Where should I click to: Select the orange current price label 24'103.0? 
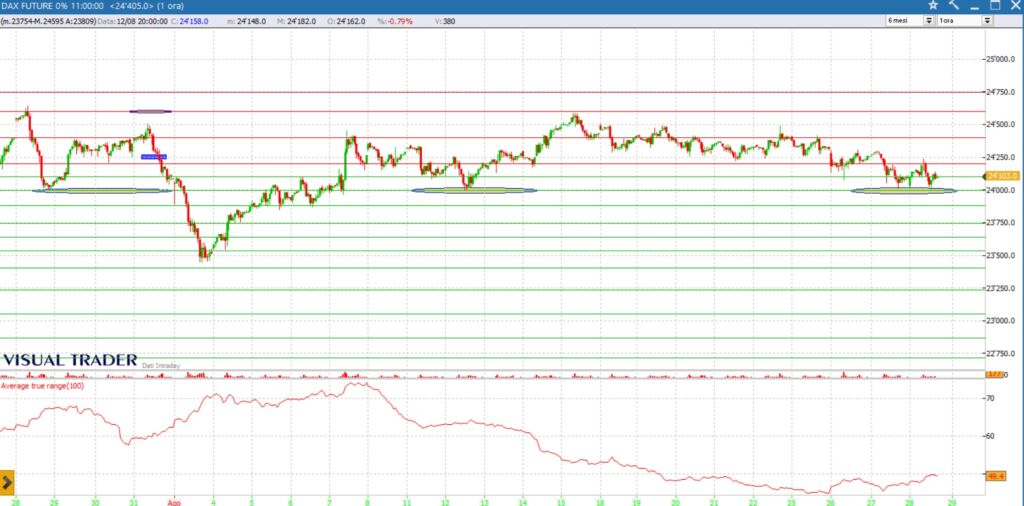coord(1002,176)
